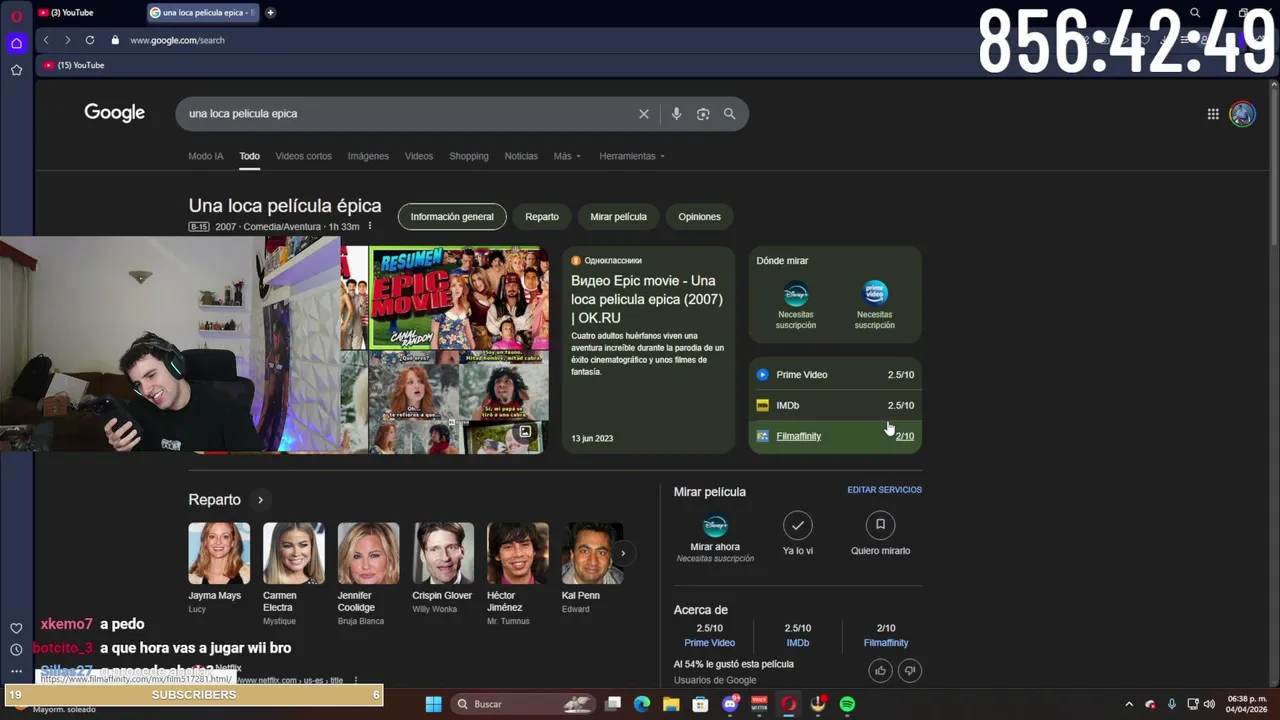Select the Shopping search tab

point(469,156)
